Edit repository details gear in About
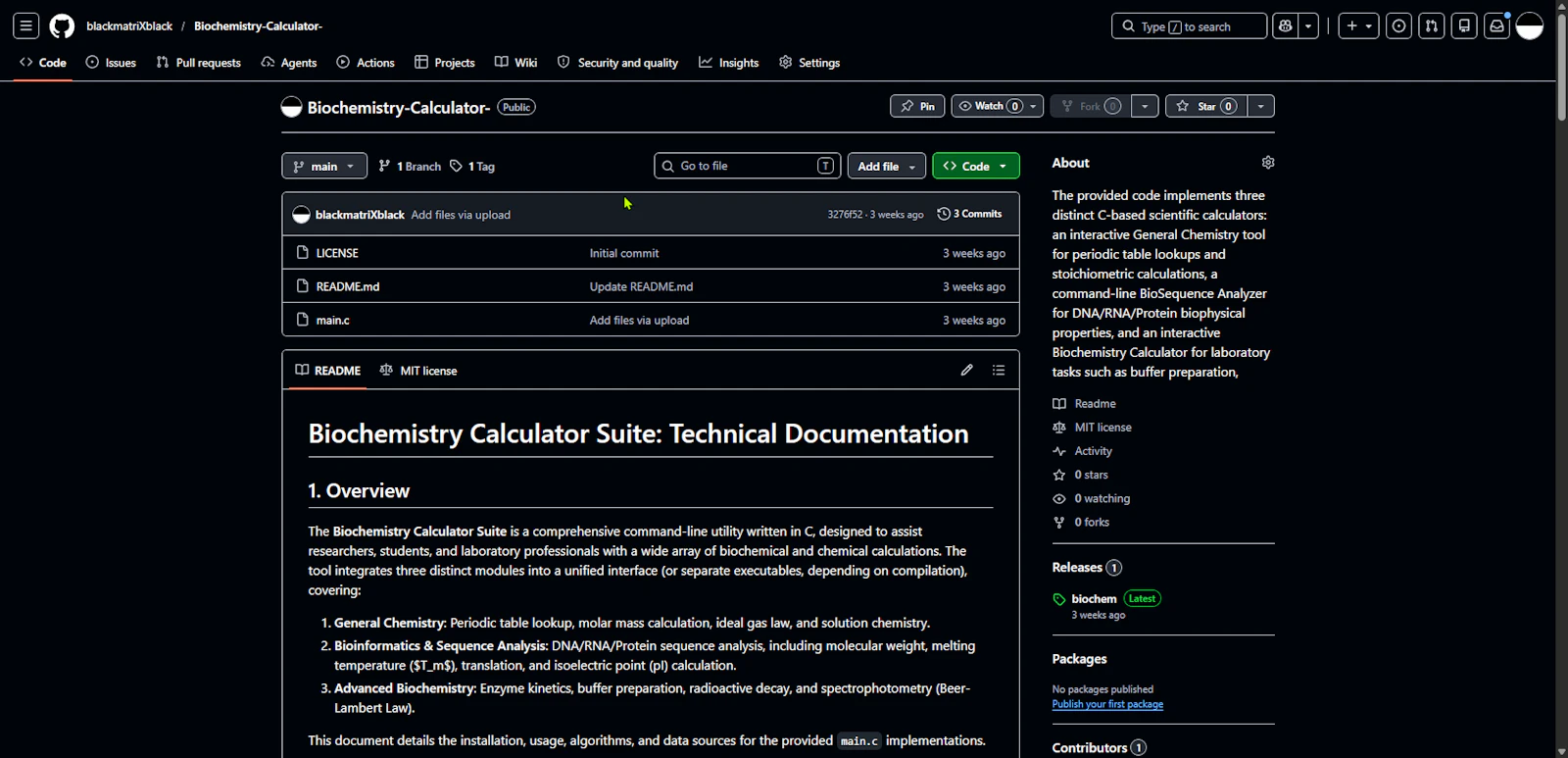Screen dimensions: 1568x758 click(x=1268, y=163)
